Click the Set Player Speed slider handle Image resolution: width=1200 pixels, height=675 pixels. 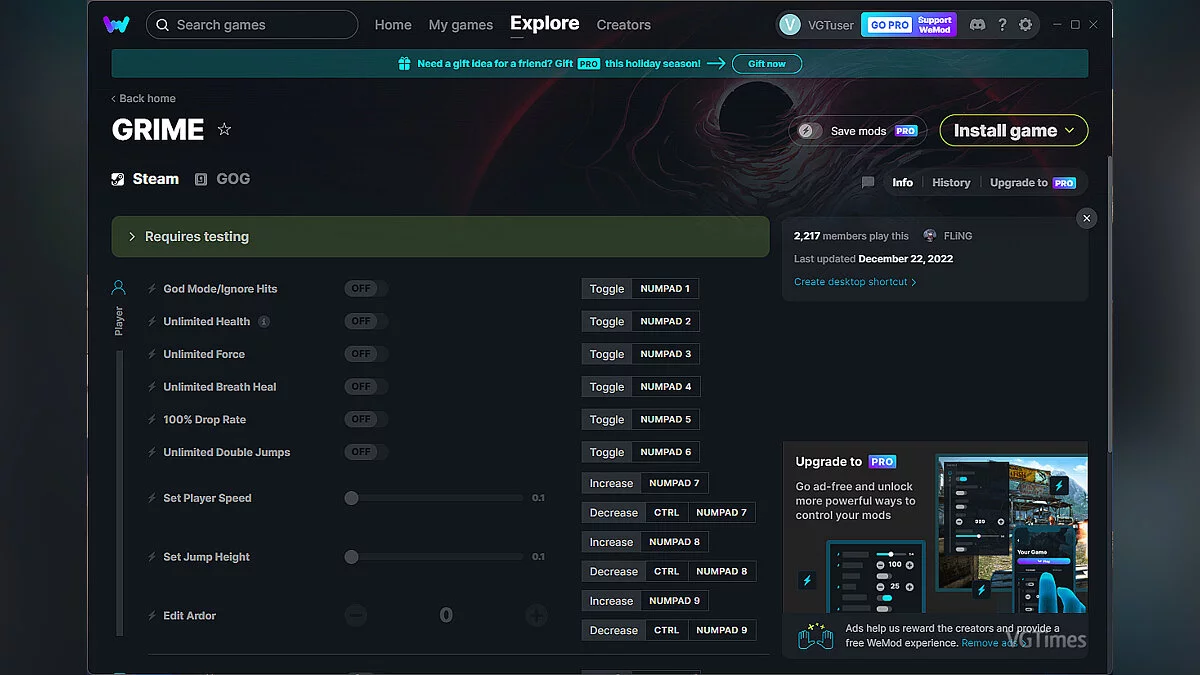(351, 498)
